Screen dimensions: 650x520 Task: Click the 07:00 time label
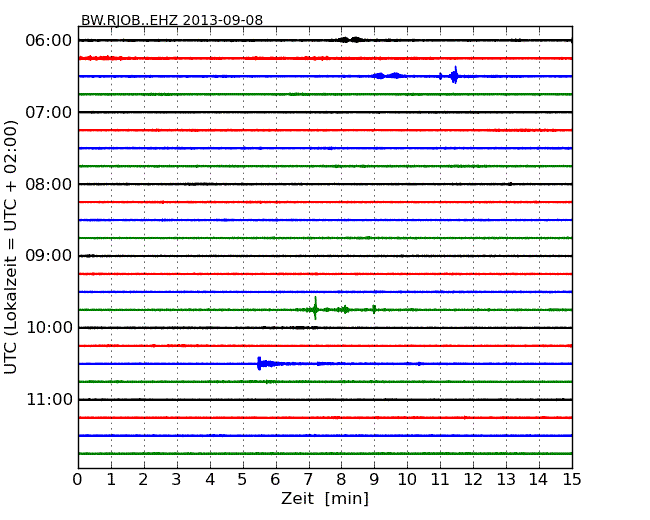click(49, 112)
